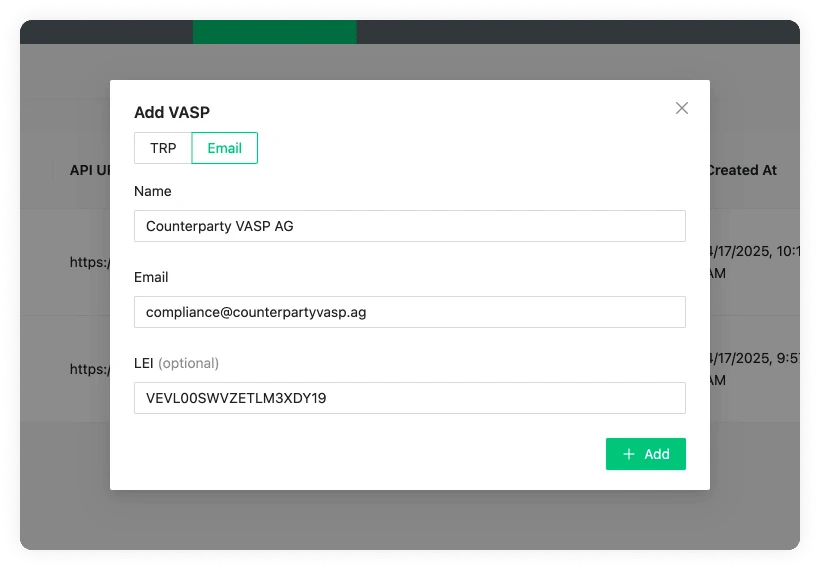Viewport: 820px width, 570px height.
Task: Select the 4/17/2025 9:5x AM date cell
Action: 752,368
